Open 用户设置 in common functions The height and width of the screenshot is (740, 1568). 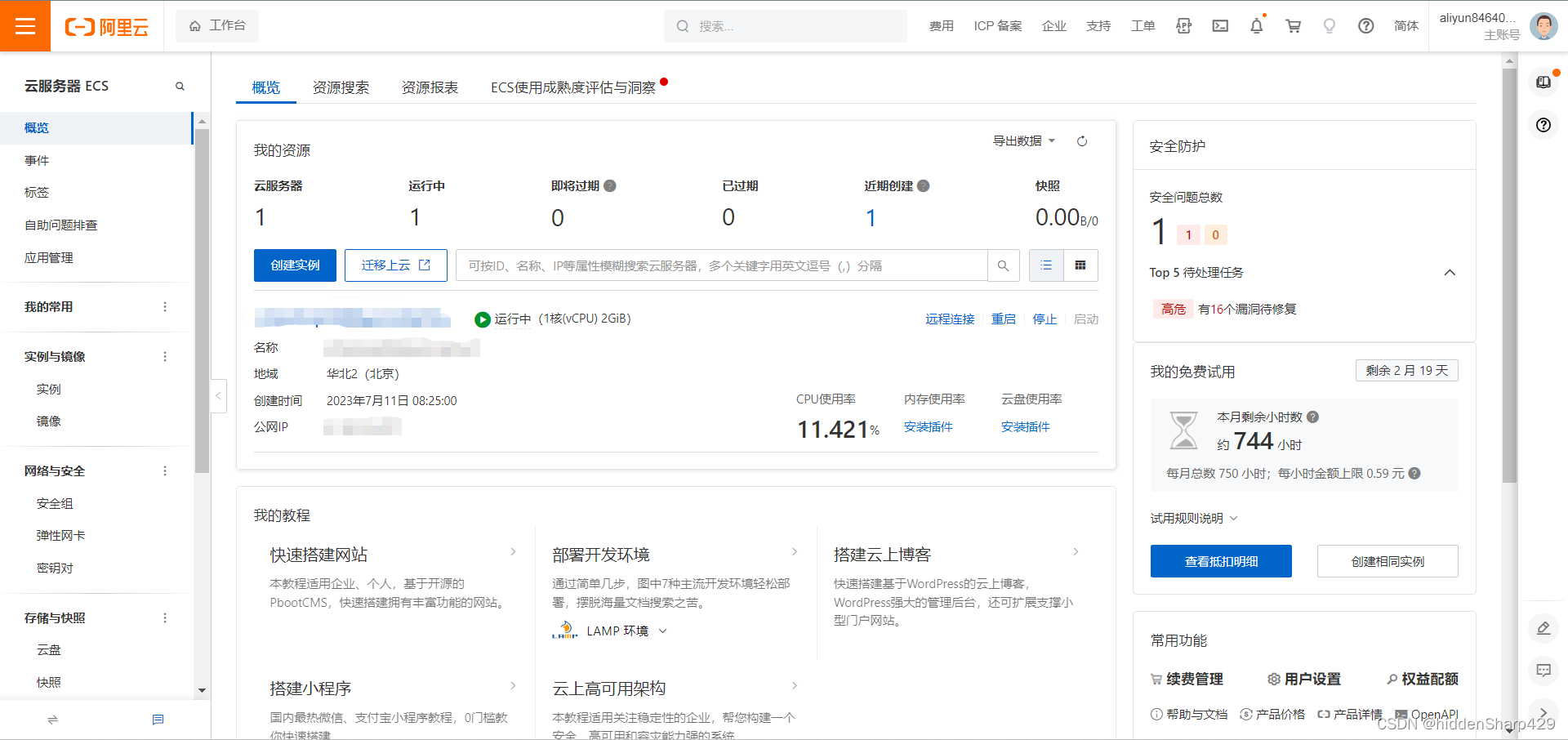pos(1304,680)
